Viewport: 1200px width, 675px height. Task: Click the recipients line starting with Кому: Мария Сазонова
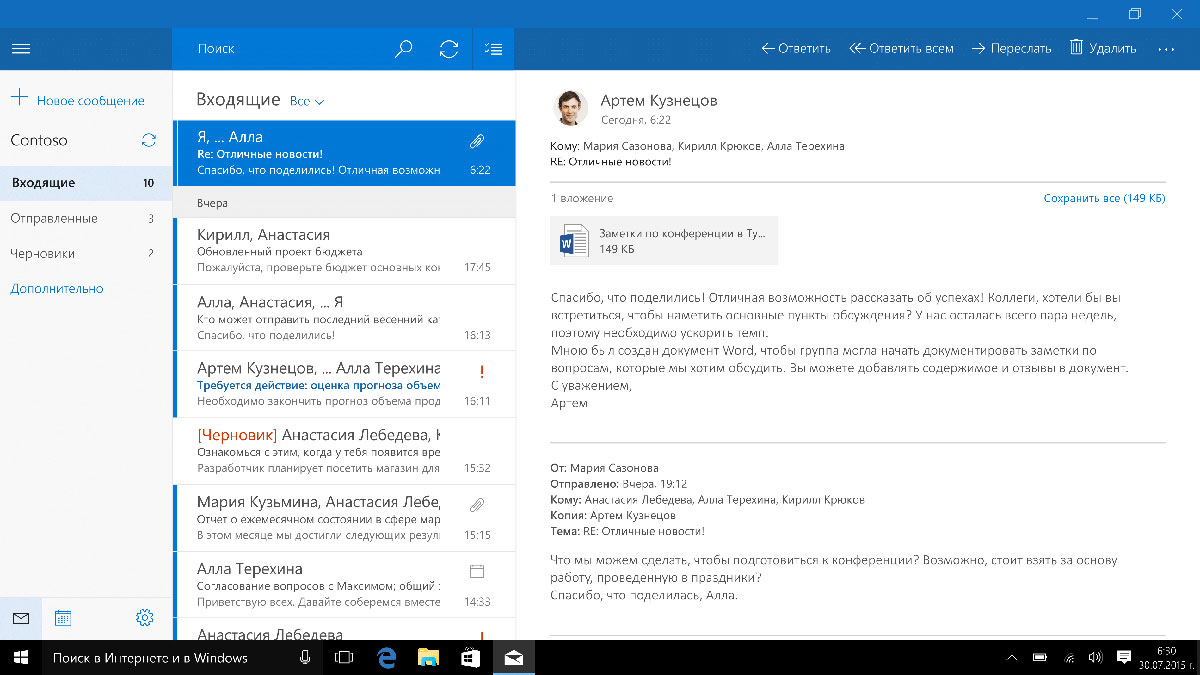[x=697, y=146]
